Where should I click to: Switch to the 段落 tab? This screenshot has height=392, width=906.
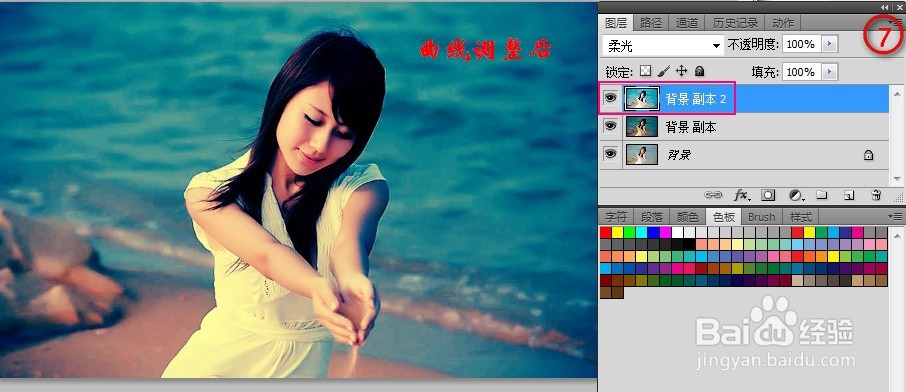651,217
